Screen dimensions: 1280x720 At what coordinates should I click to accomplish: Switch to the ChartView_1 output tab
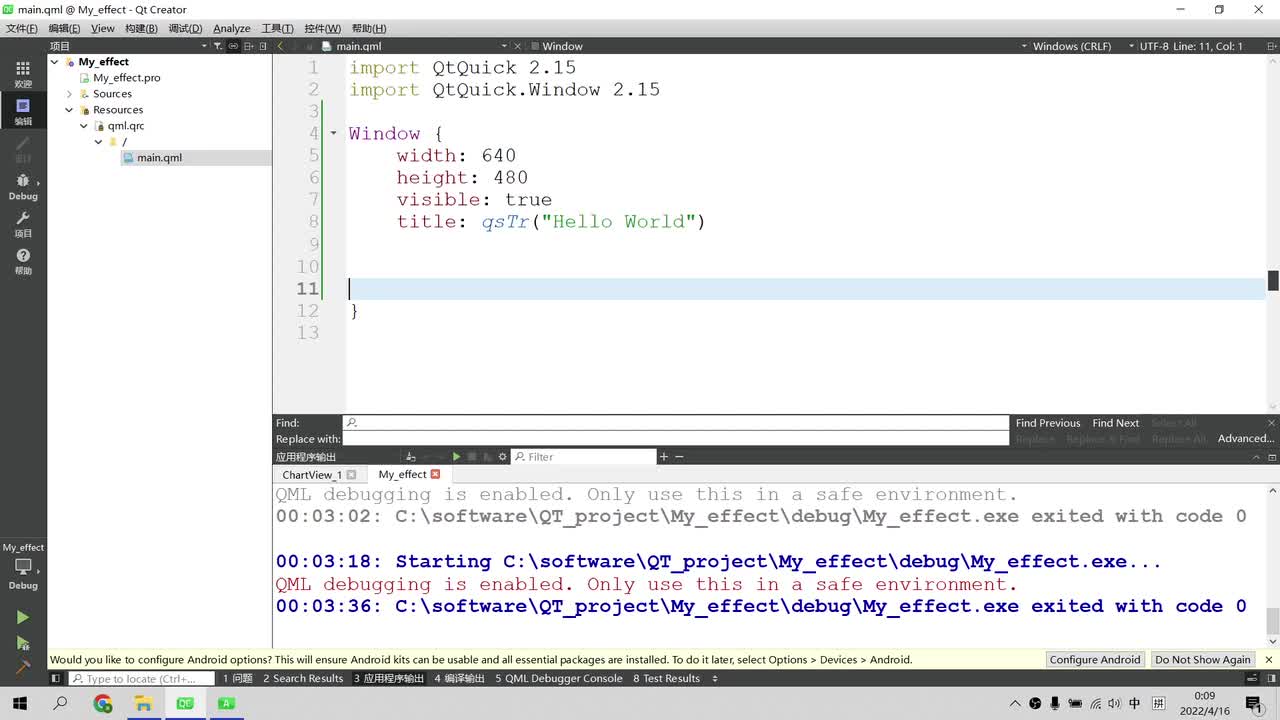click(x=312, y=475)
